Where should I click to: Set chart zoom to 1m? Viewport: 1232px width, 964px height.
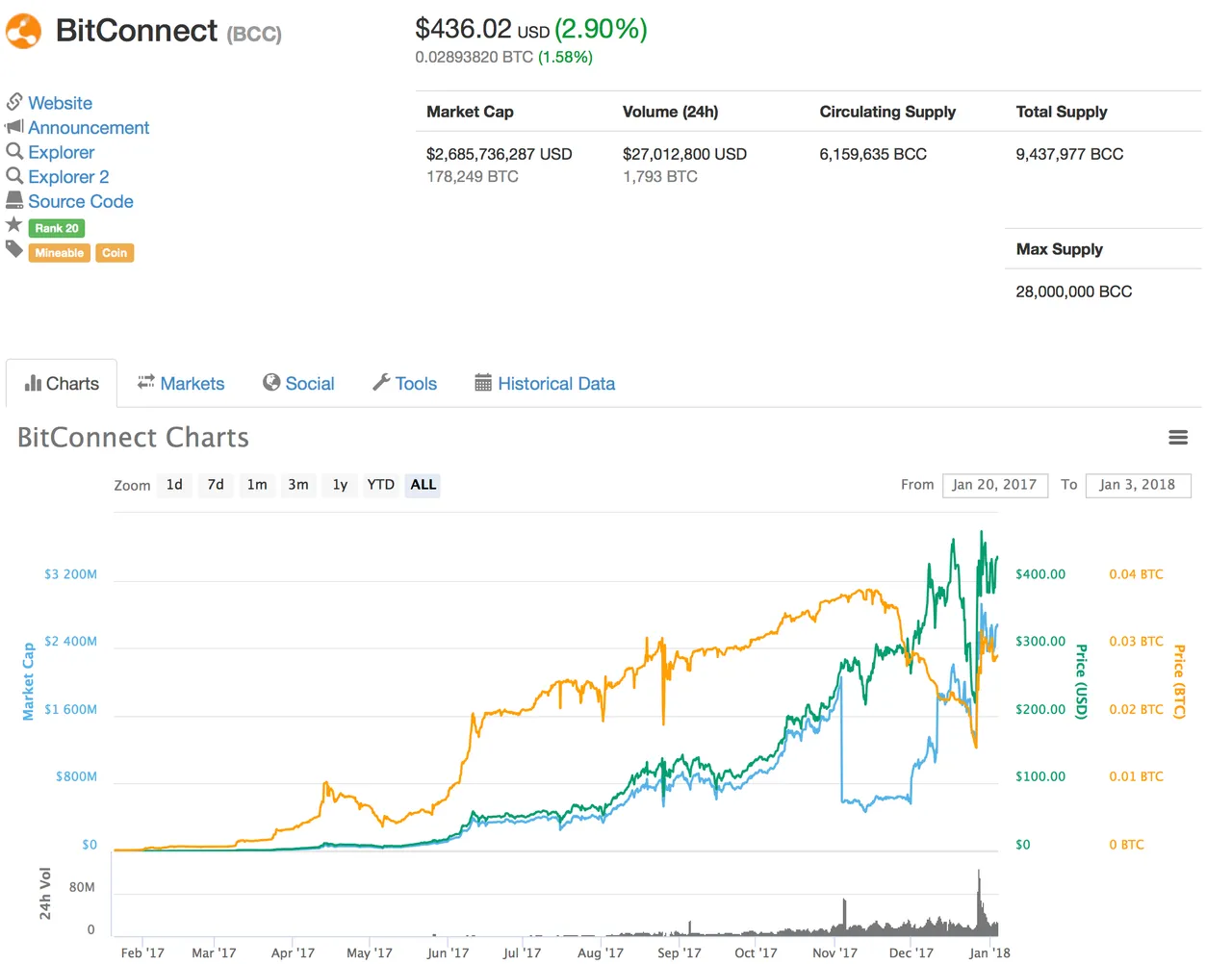(x=257, y=485)
